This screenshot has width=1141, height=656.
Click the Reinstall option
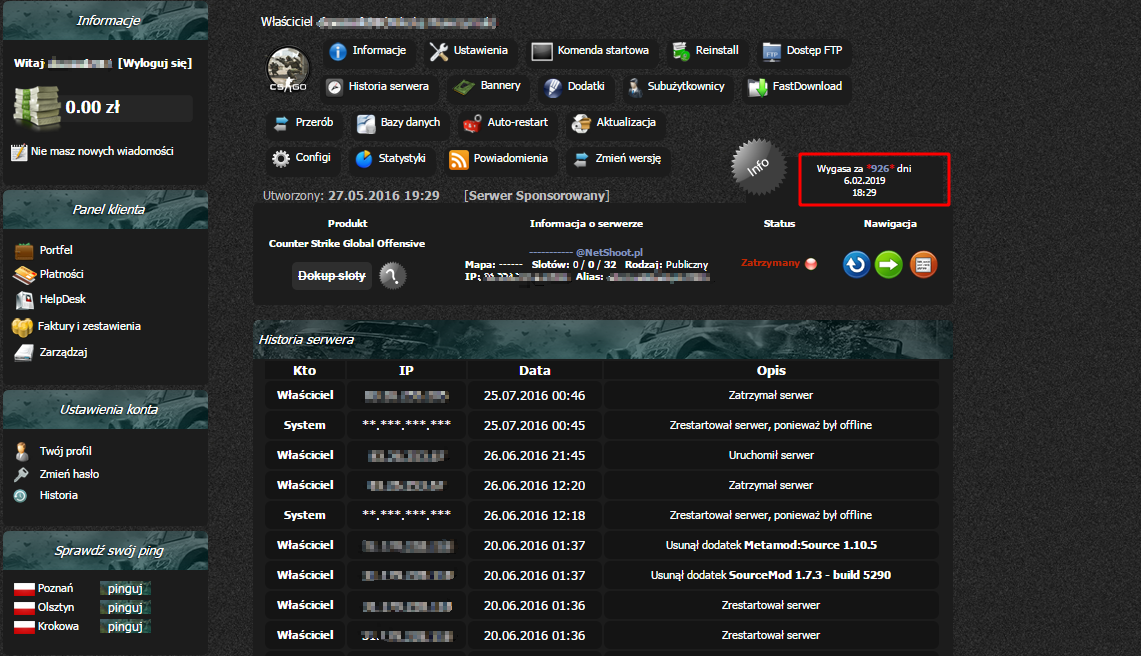click(x=706, y=51)
